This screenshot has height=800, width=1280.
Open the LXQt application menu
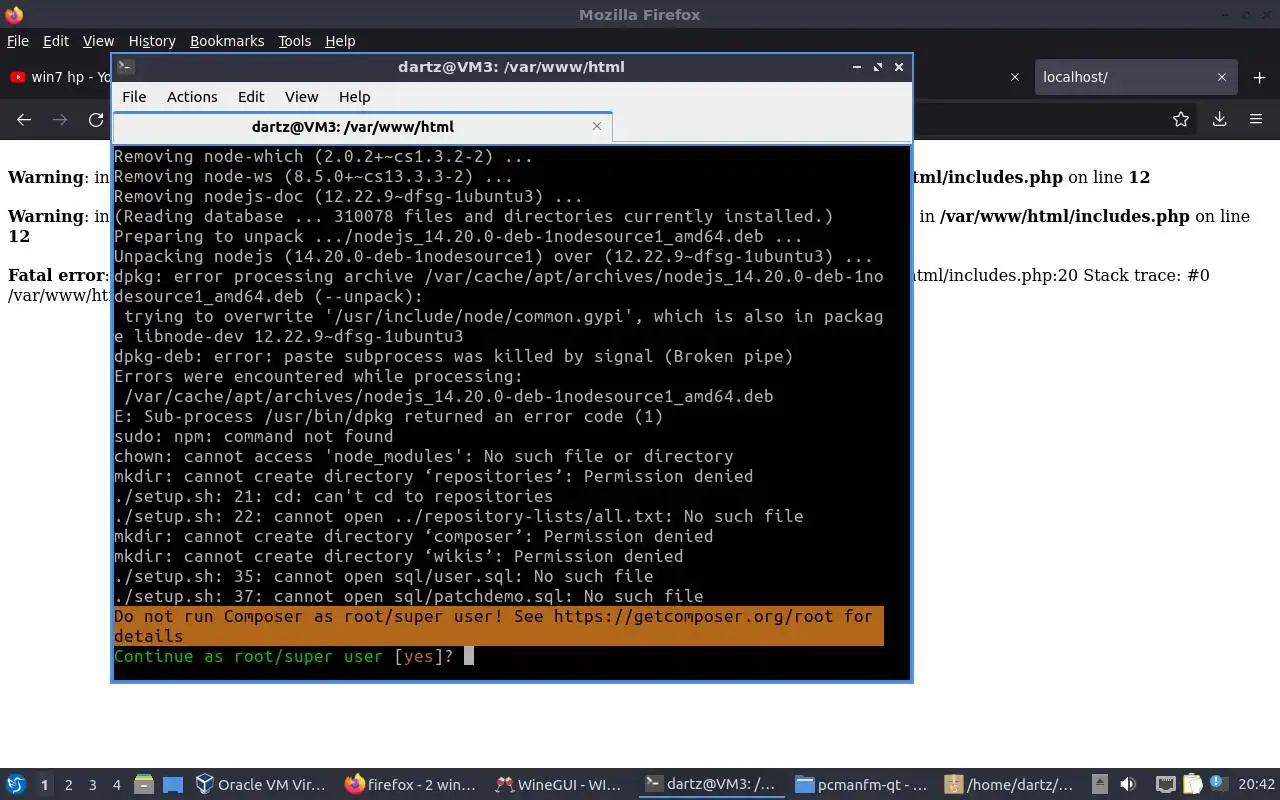pyautogui.click(x=15, y=785)
